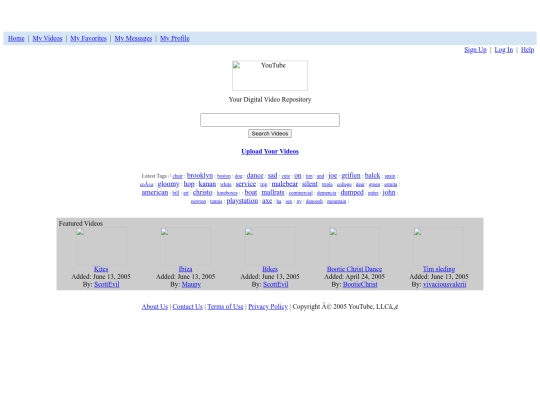Click the Sign Up link
Screen dimensions: 540x405
click(475, 50)
